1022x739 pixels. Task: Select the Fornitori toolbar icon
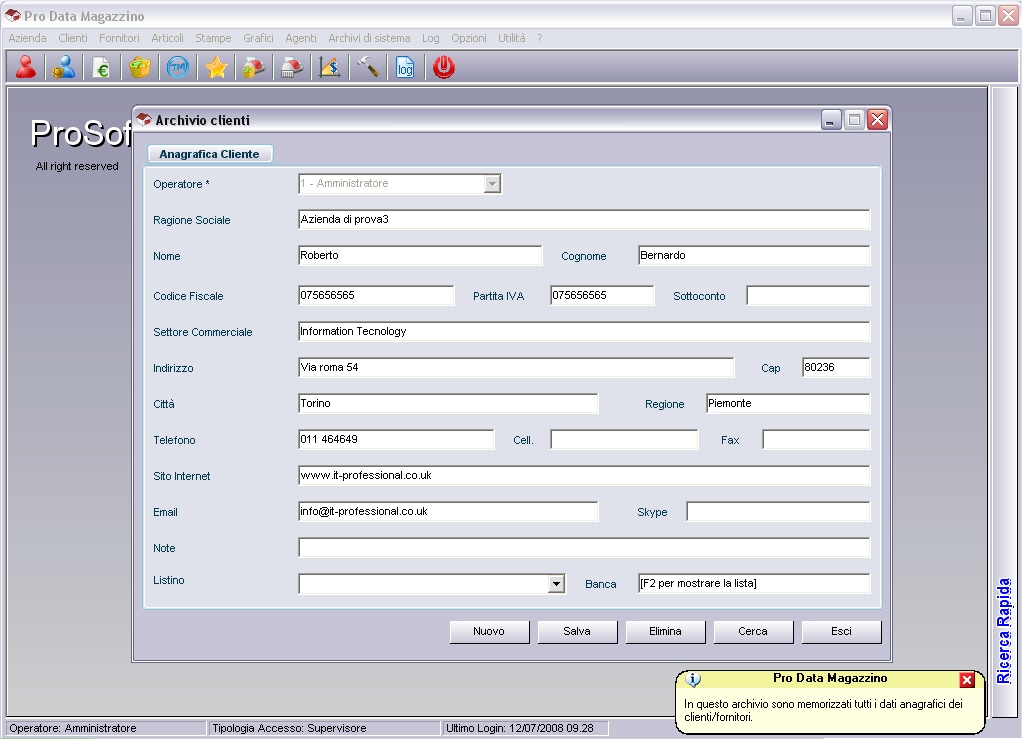(63, 67)
